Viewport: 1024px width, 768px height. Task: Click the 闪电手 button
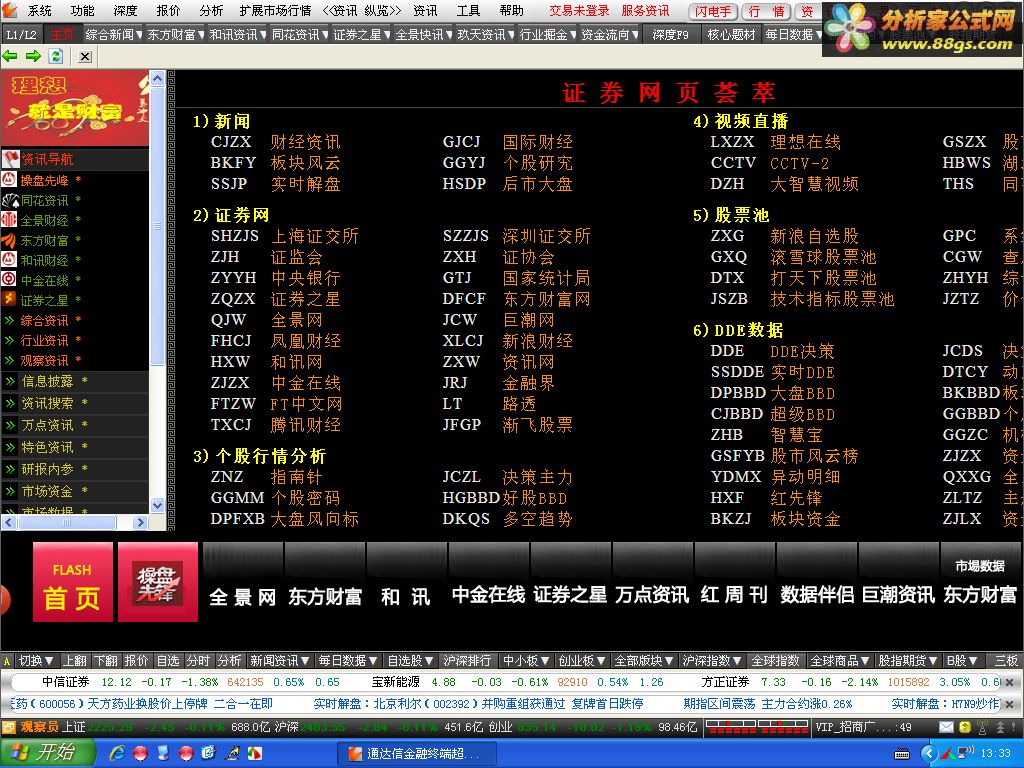coord(712,12)
